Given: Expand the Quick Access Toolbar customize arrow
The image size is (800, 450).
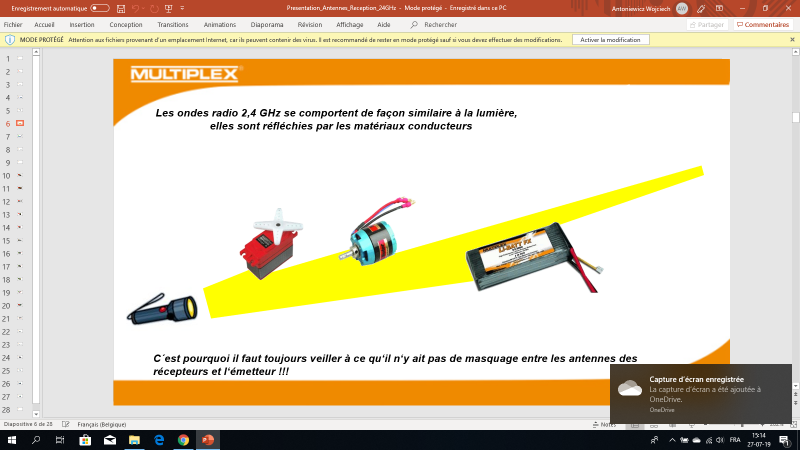Looking at the screenshot, I should point(184,8).
